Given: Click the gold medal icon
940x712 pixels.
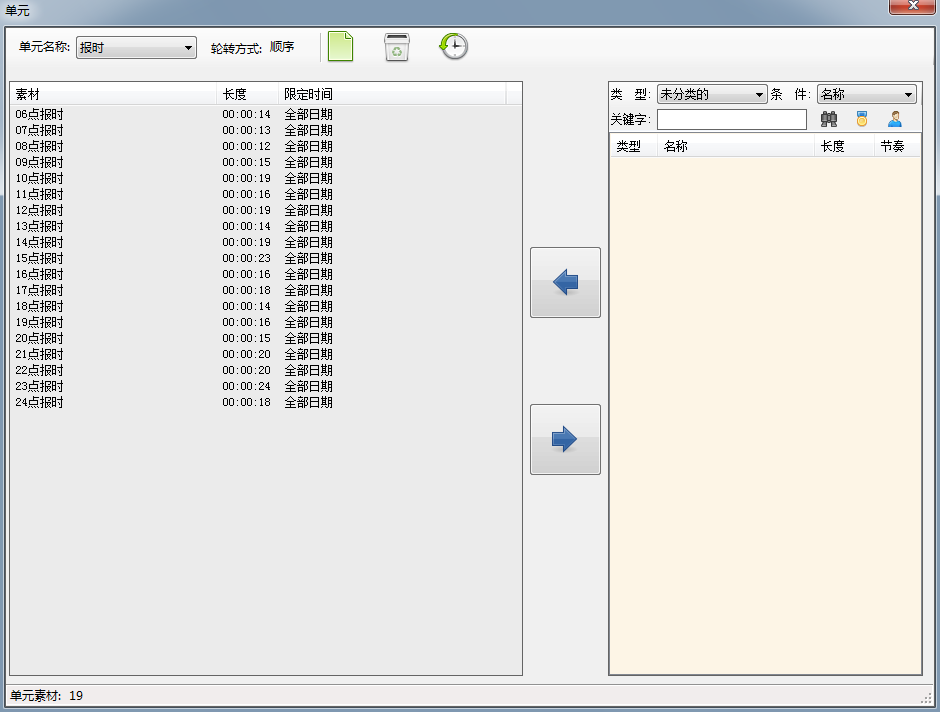Looking at the screenshot, I should pos(861,120).
